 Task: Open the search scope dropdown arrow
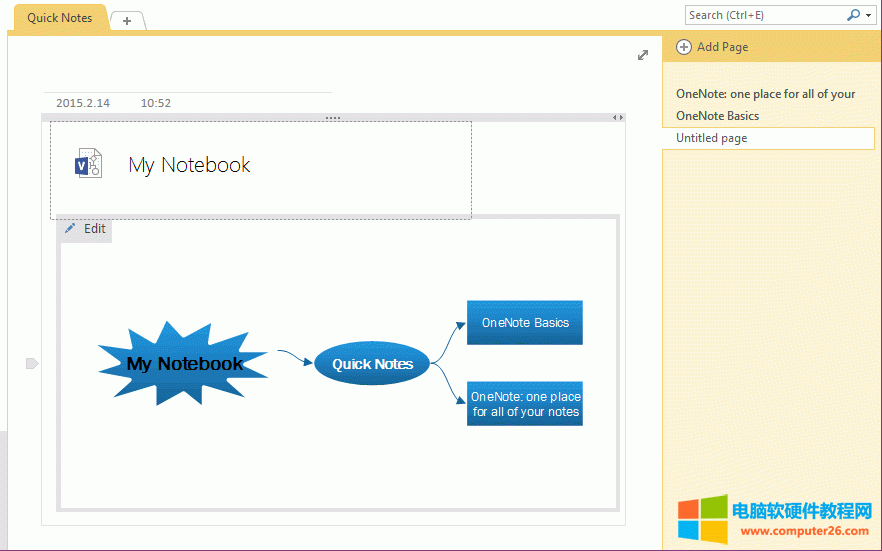click(x=868, y=16)
